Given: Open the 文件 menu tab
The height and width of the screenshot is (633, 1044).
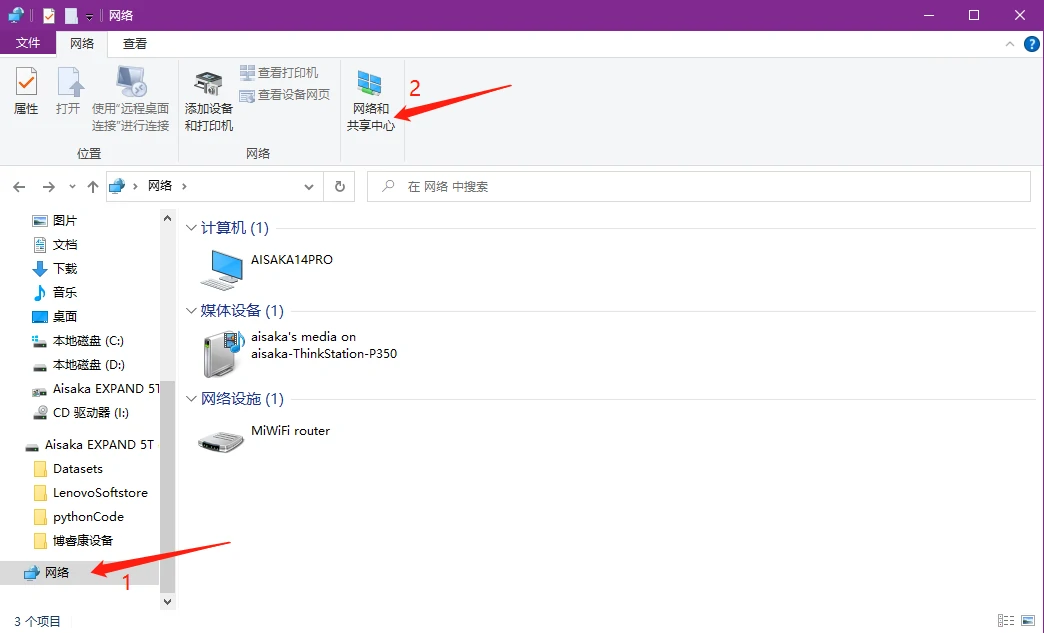Looking at the screenshot, I should (28, 44).
